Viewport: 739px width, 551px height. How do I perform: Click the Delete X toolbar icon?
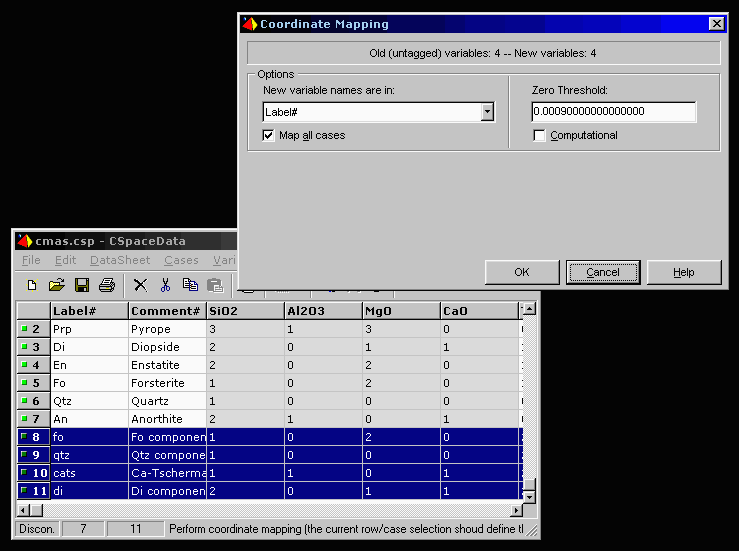click(x=140, y=285)
